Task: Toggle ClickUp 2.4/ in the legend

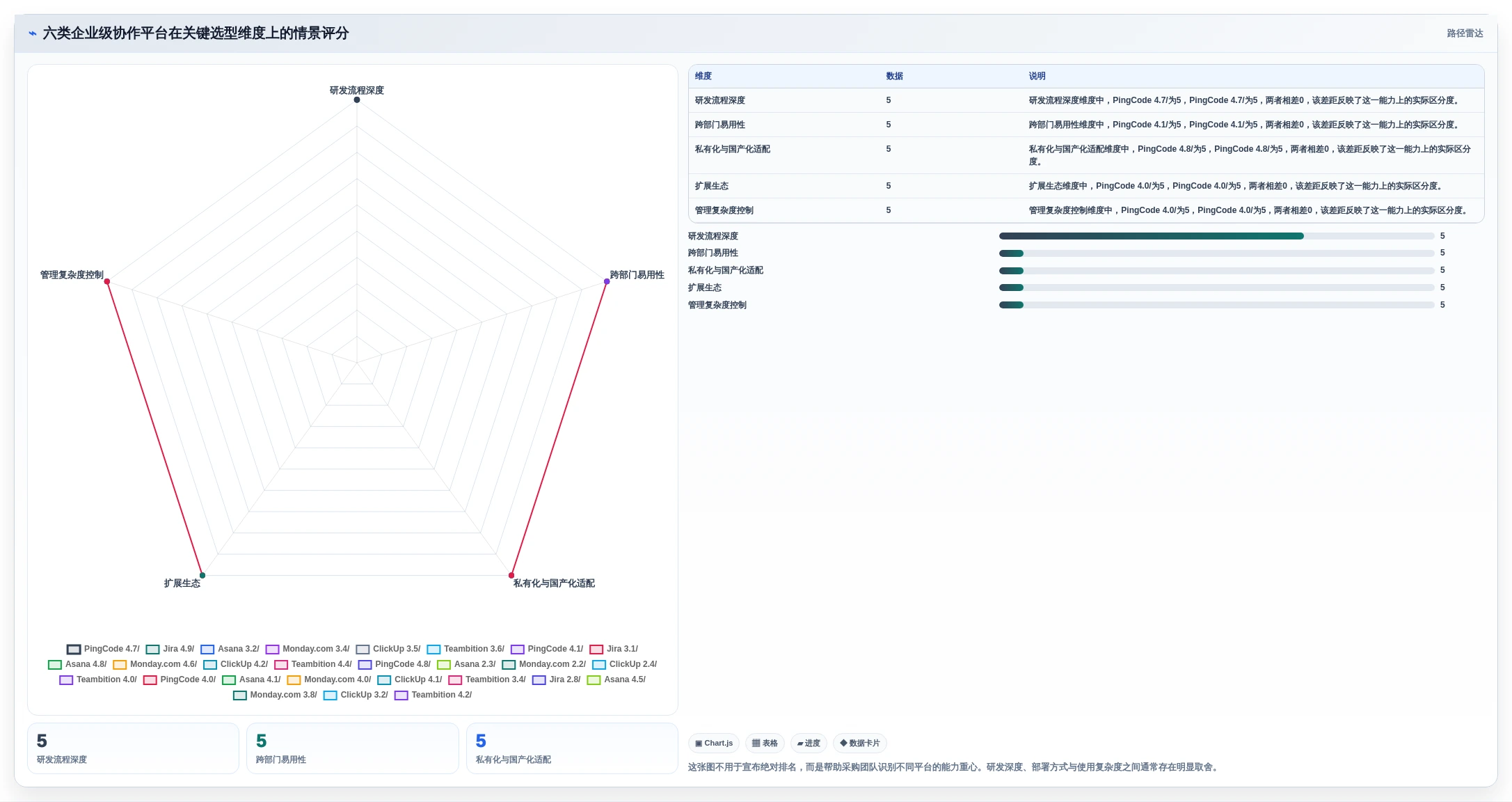Action: (x=625, y=664)
